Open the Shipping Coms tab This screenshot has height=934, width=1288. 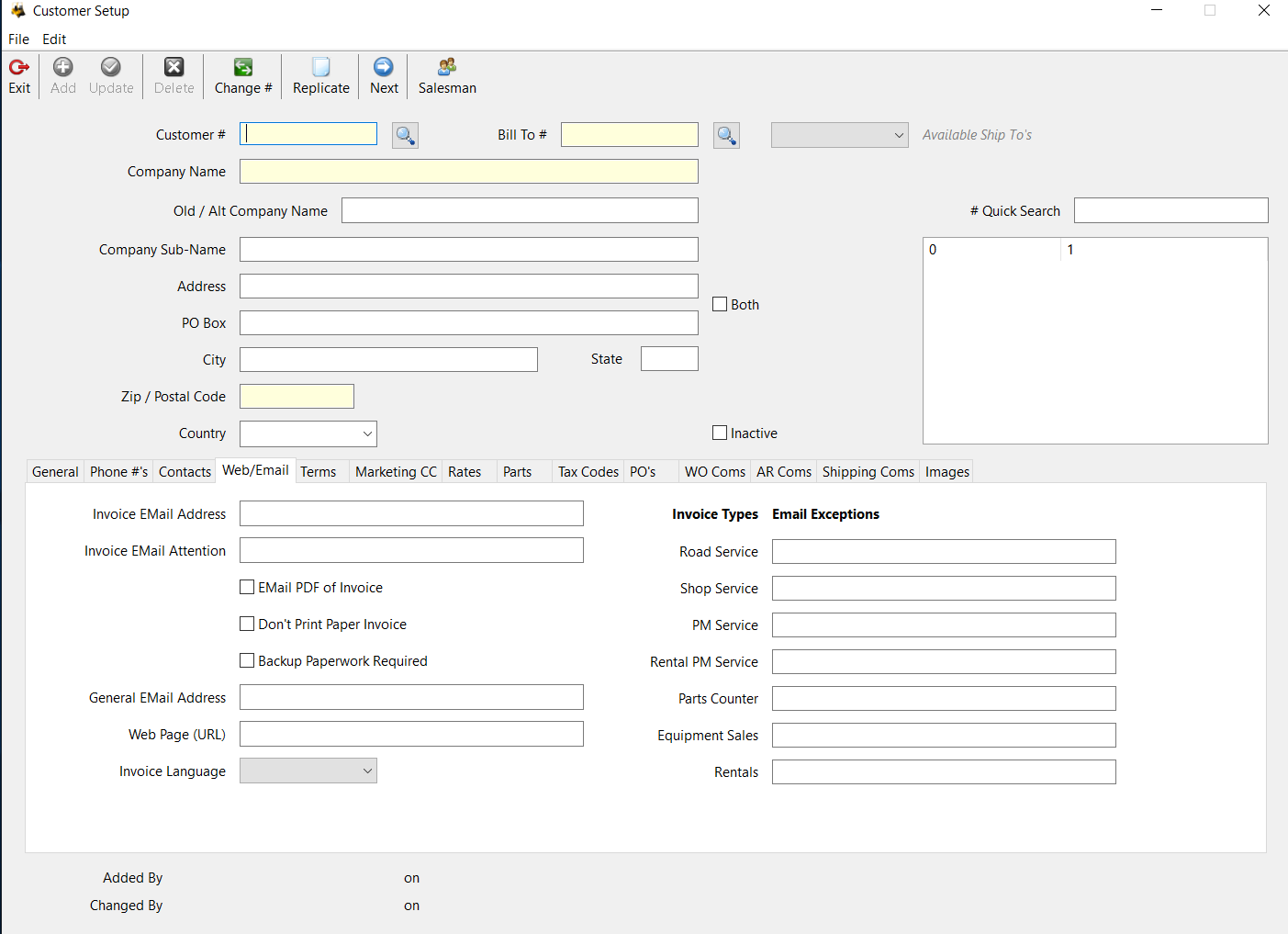[868, 472]
